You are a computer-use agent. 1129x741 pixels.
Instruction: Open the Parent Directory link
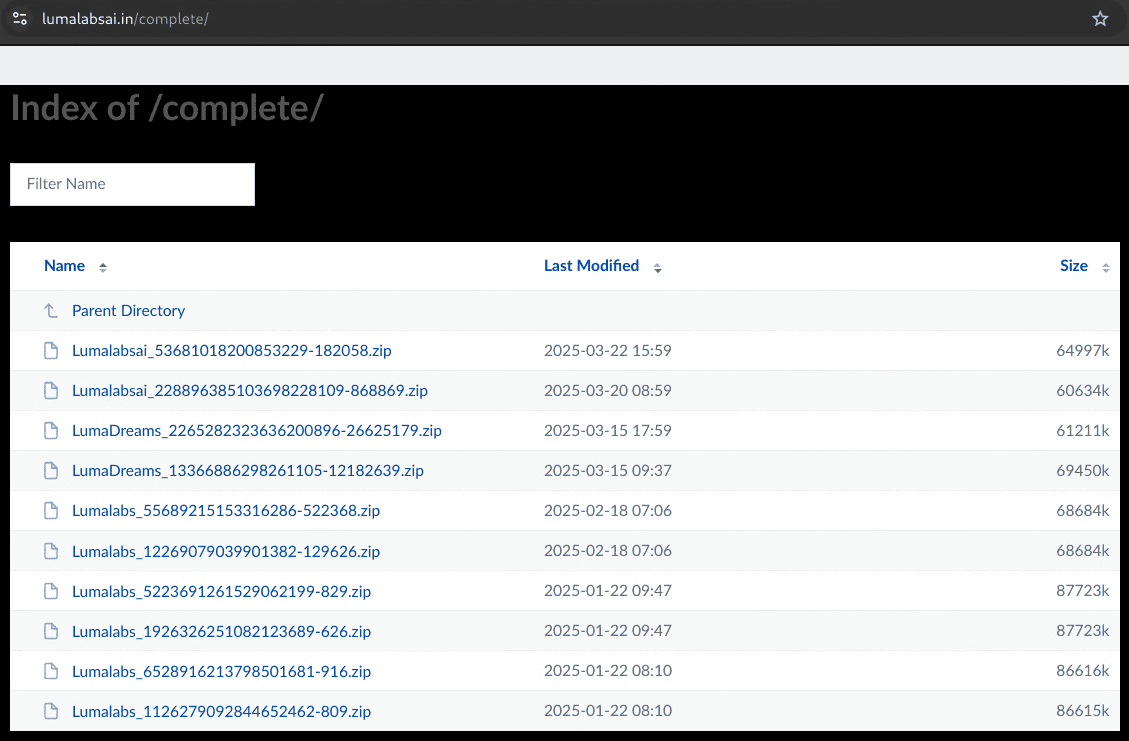click(128, 310)
